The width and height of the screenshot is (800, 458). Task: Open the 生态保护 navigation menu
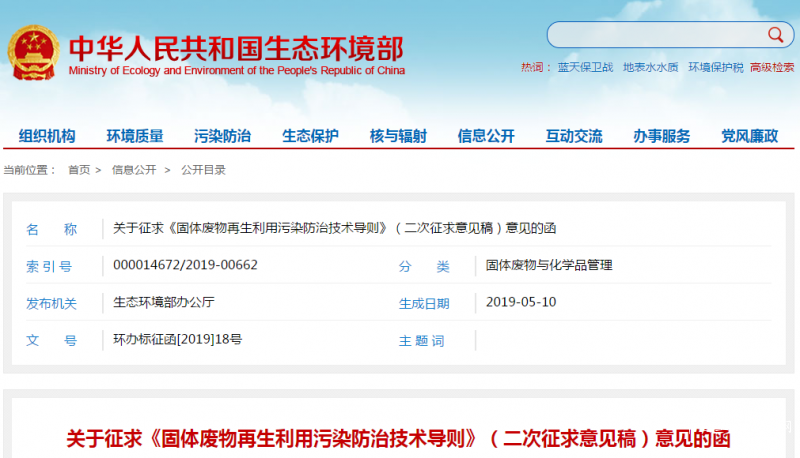click(310, 136)
